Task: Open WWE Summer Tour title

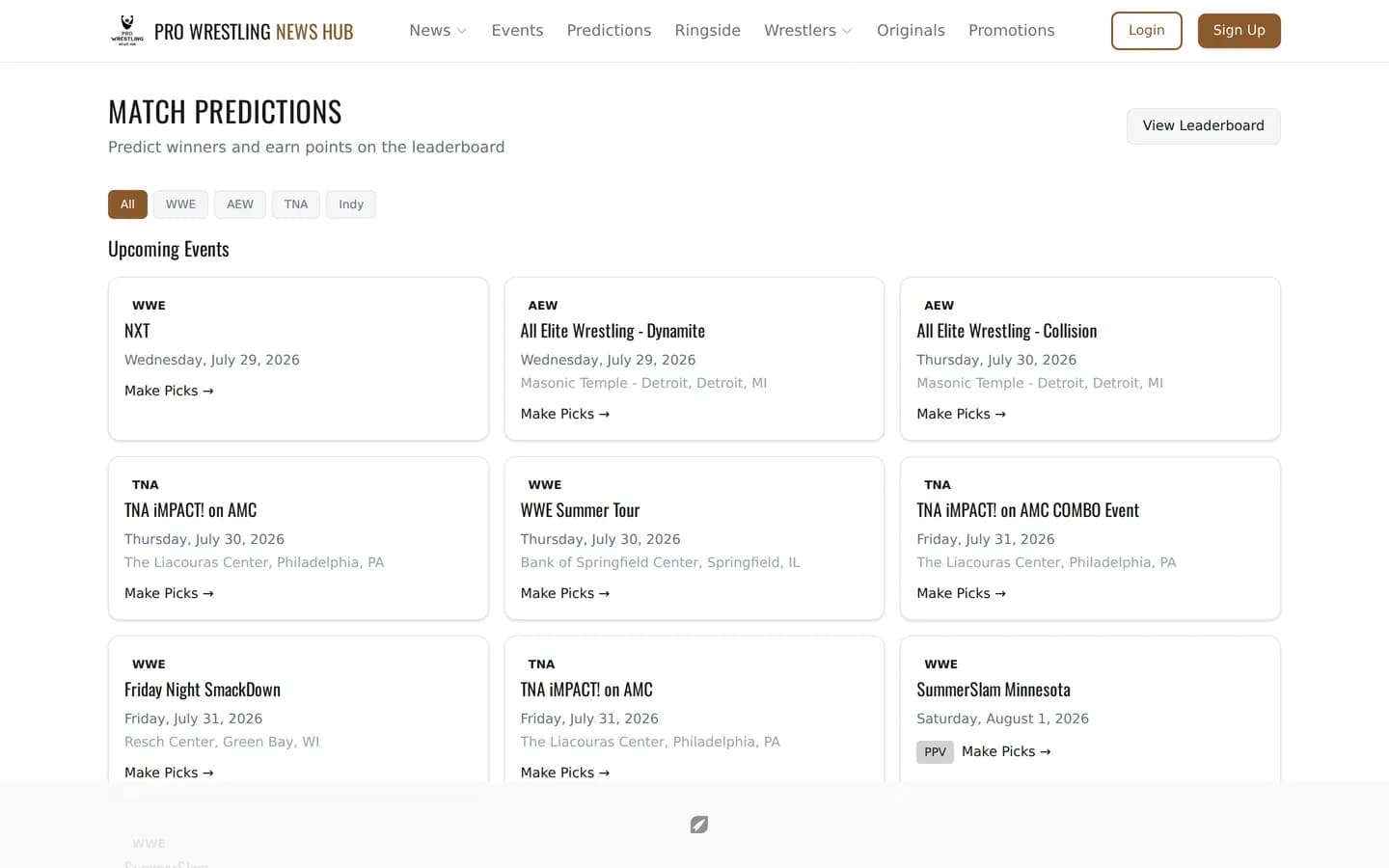Action: coord(580,510)
